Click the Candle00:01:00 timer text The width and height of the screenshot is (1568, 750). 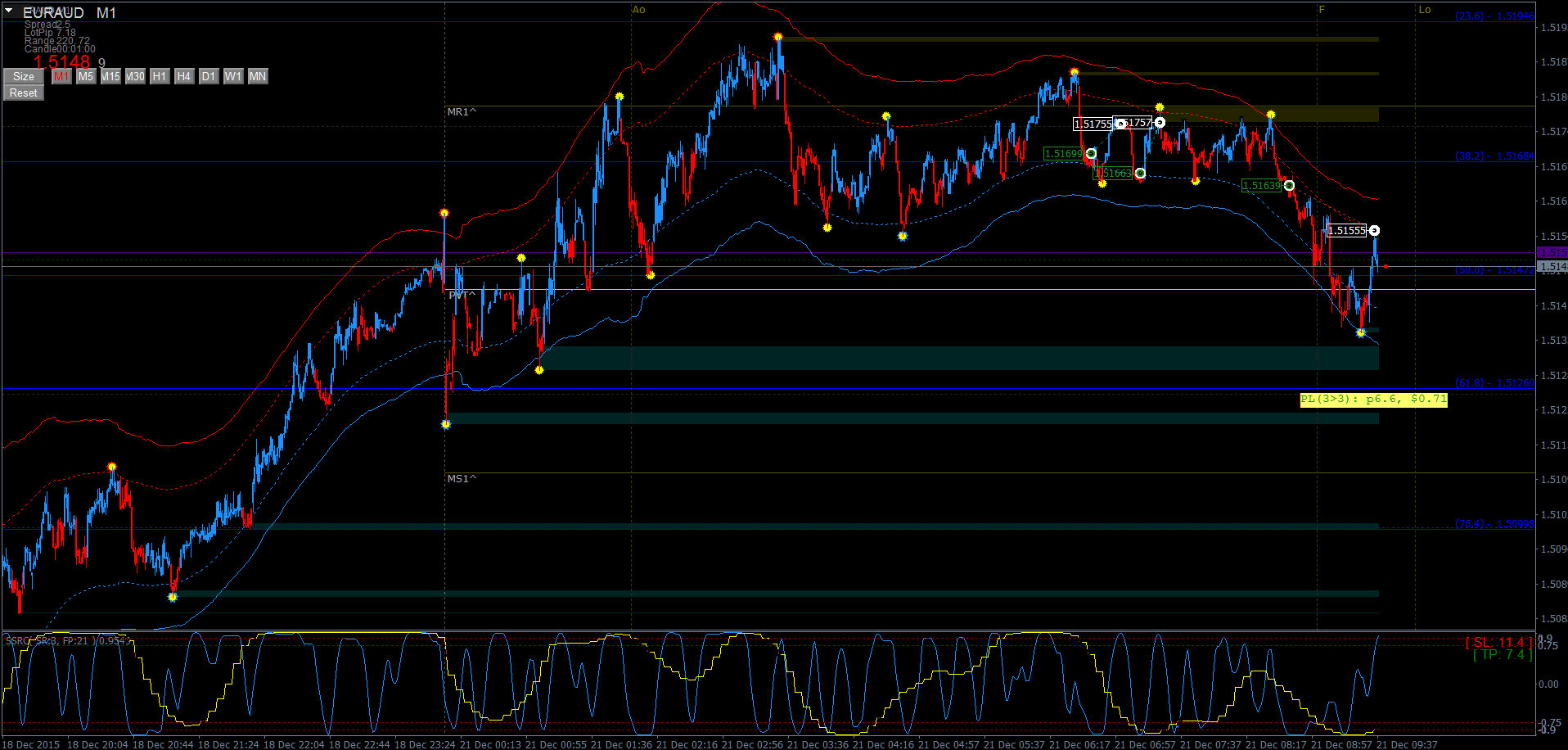coord(60,49)
